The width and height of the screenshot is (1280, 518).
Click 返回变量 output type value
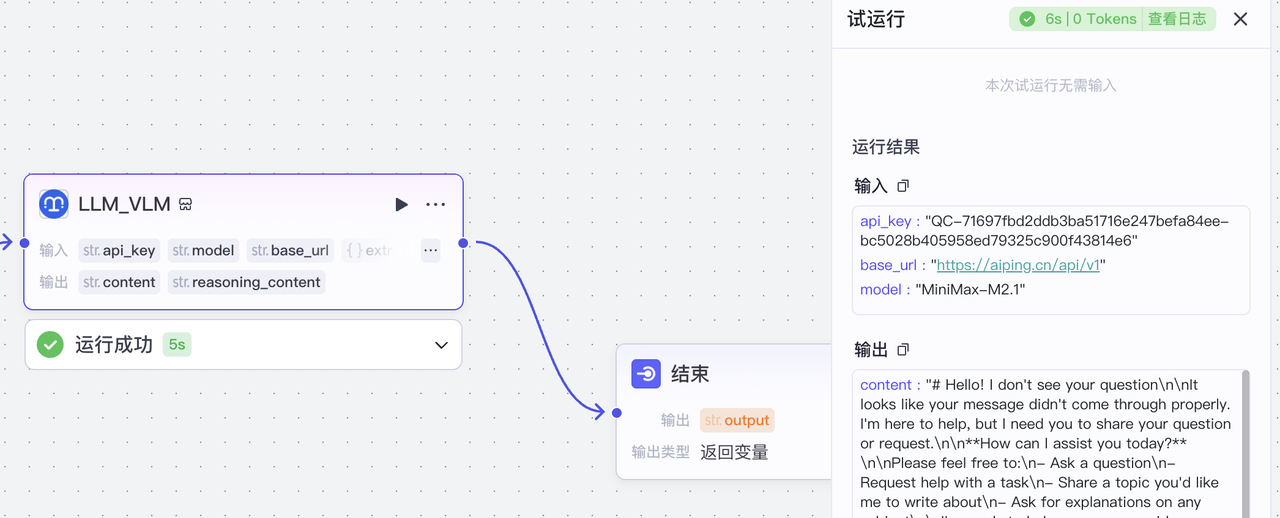tap(734, 452)
